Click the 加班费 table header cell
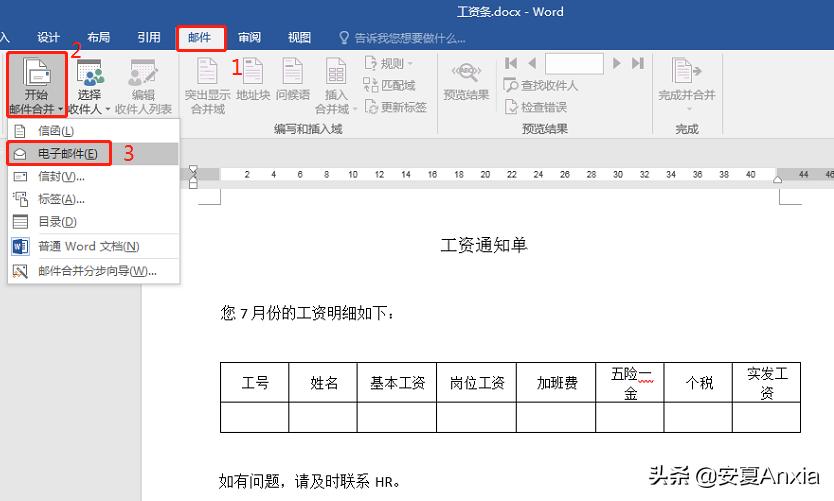The height and width of the screenshot is (501, 834). click(556, 382)
